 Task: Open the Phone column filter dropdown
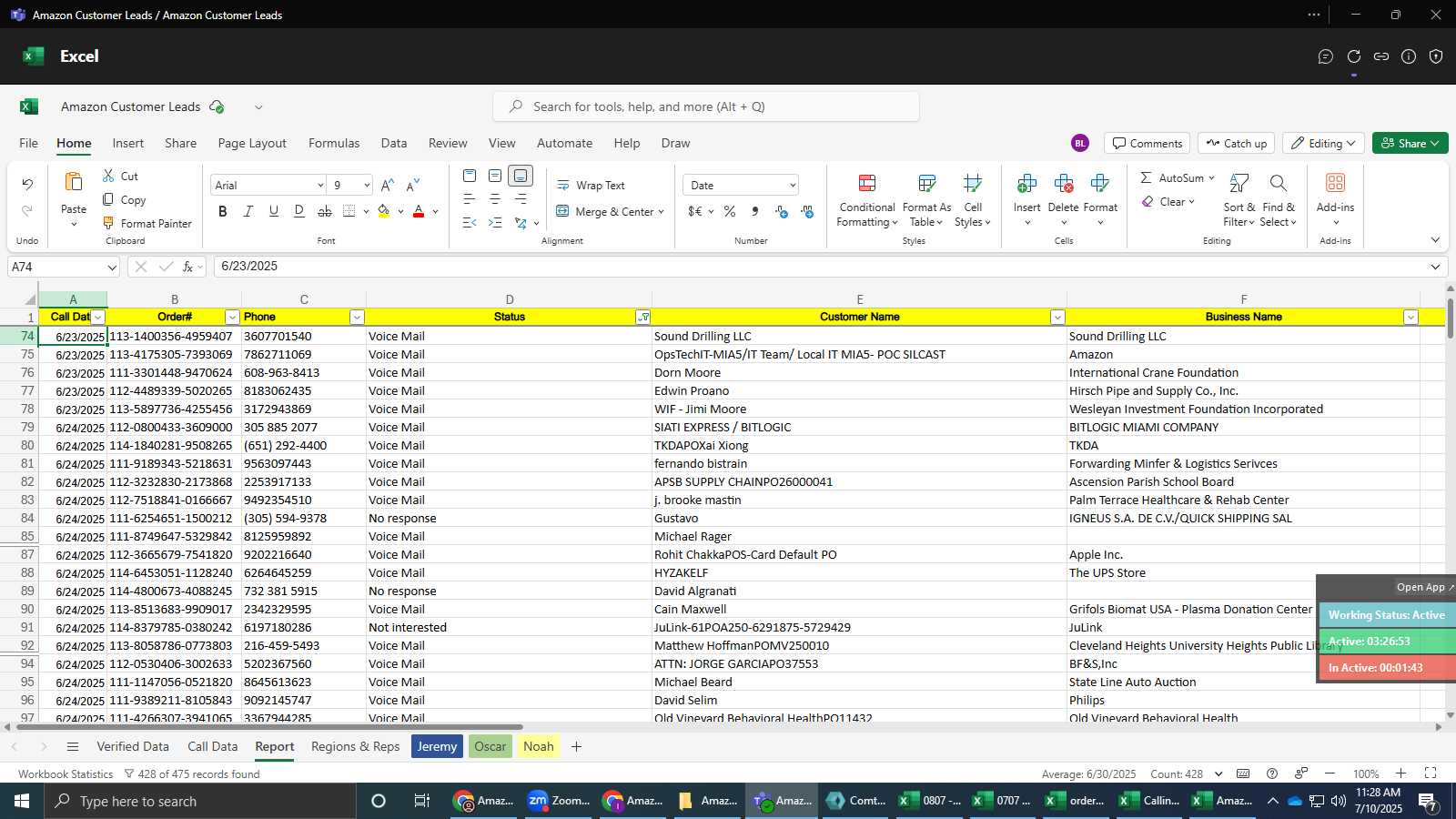click(x=357, y=317)
